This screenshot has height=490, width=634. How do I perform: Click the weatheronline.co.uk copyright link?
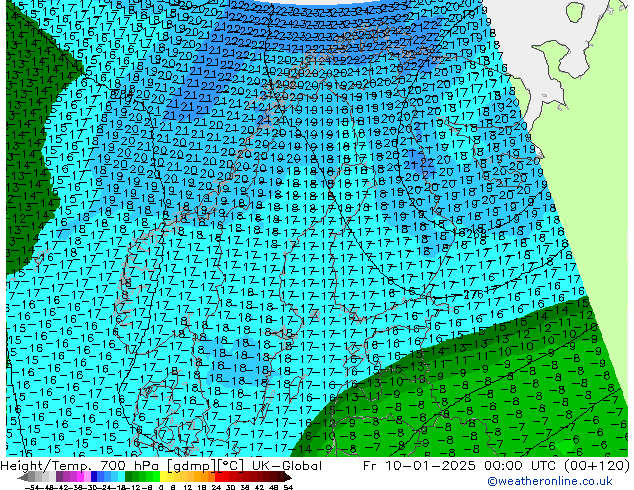click(x=550, y=481)
